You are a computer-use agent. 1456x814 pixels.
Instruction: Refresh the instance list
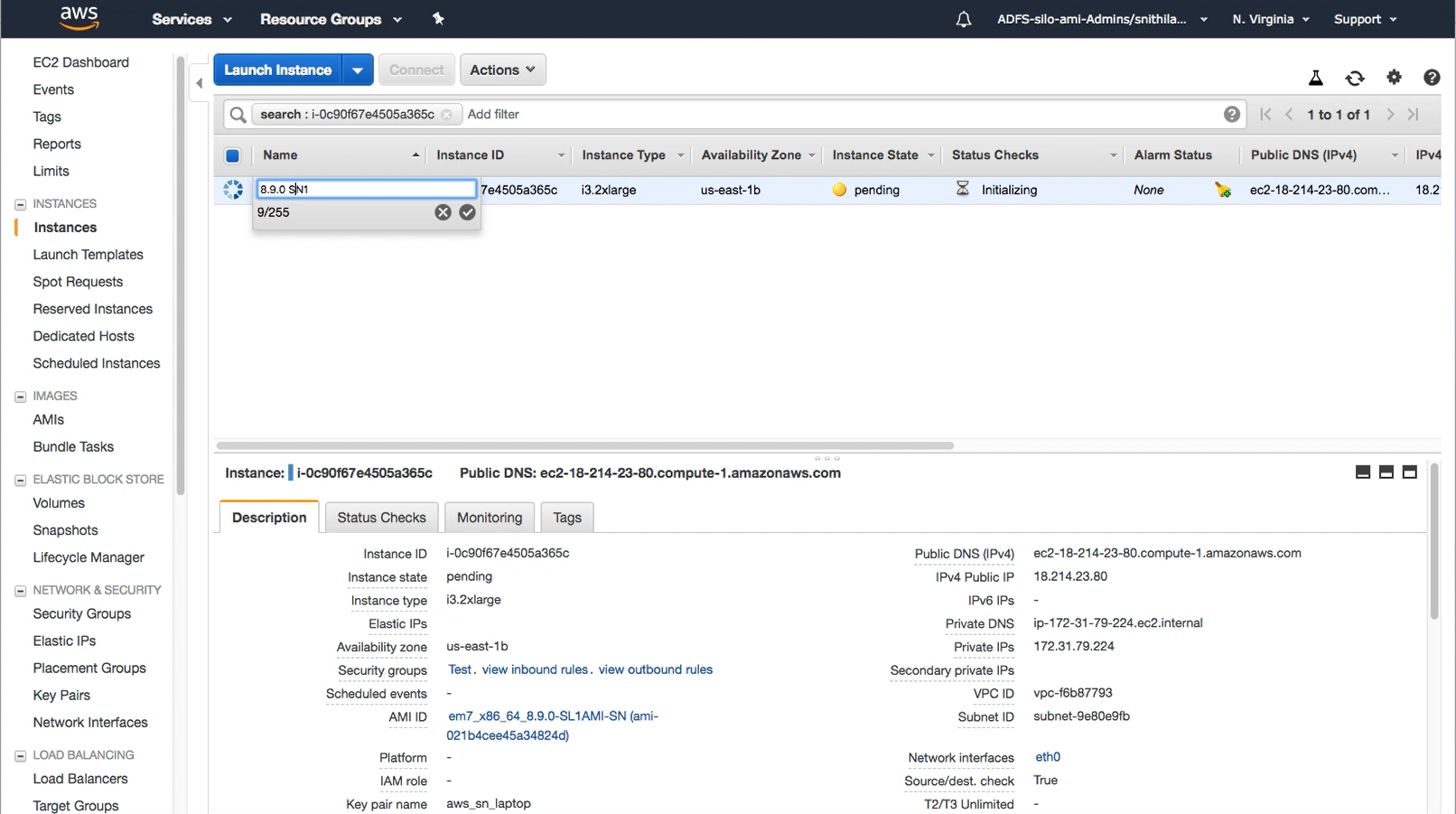point(1355,78)
